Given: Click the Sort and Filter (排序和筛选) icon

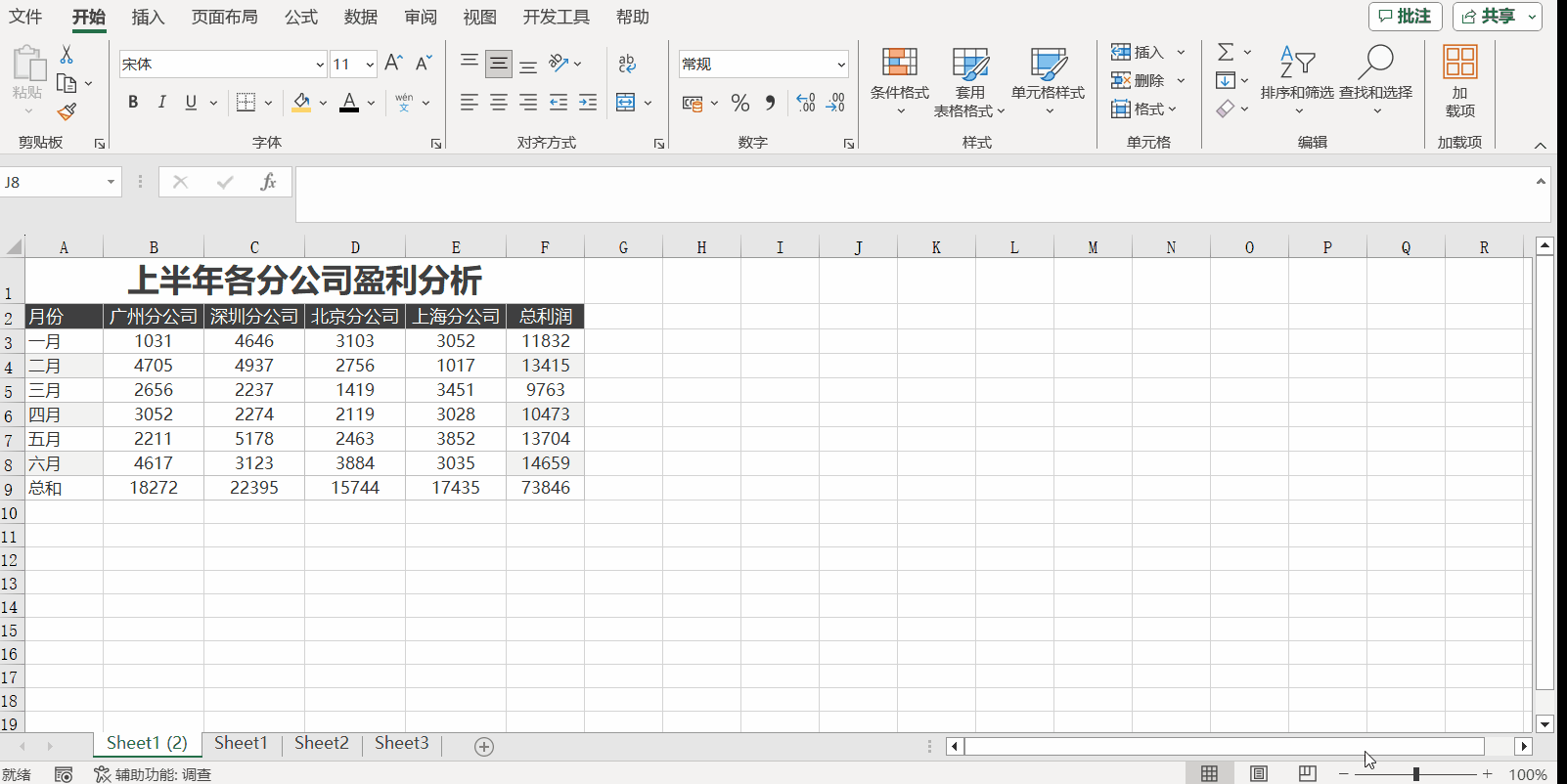Looking at the screenshot, I should [1297, 78].
